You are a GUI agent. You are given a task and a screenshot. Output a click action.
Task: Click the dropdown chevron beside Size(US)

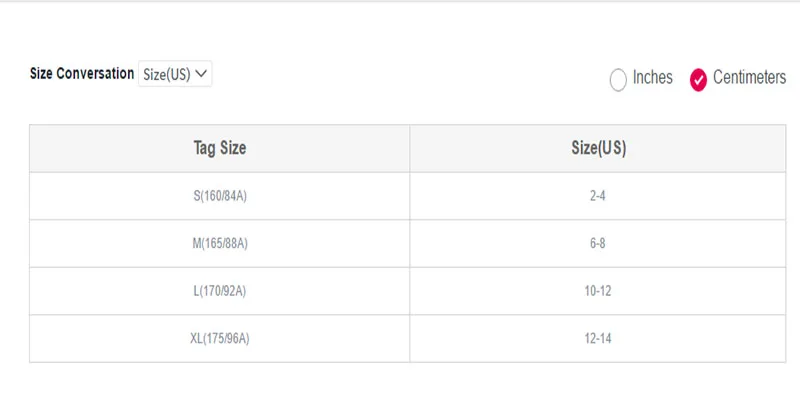[x=201, y=74]
